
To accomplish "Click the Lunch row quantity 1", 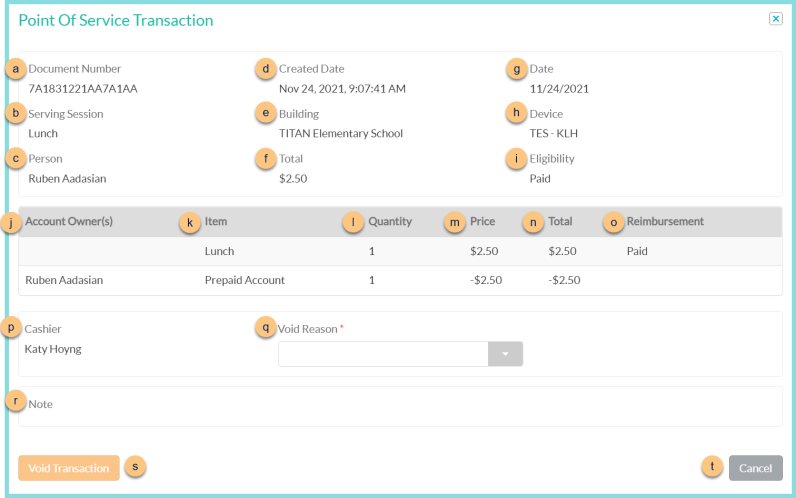I will coord(372,251).
